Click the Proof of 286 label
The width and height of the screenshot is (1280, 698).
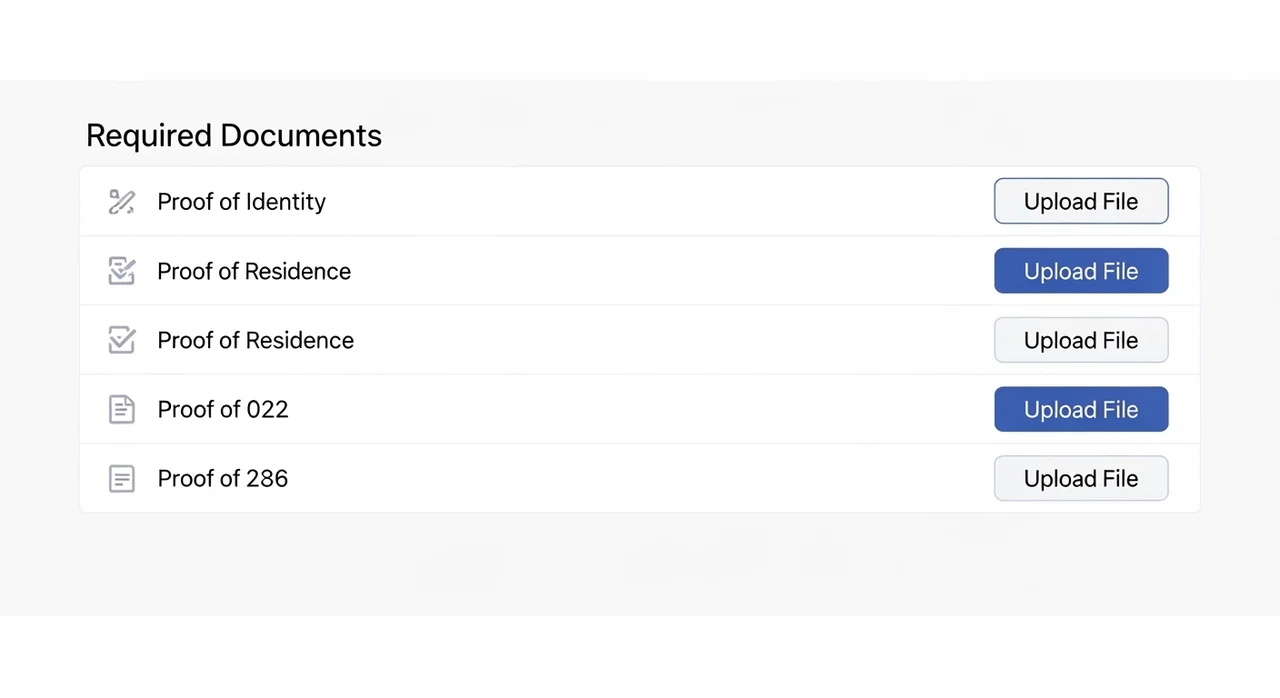click(x=222, y=478)
